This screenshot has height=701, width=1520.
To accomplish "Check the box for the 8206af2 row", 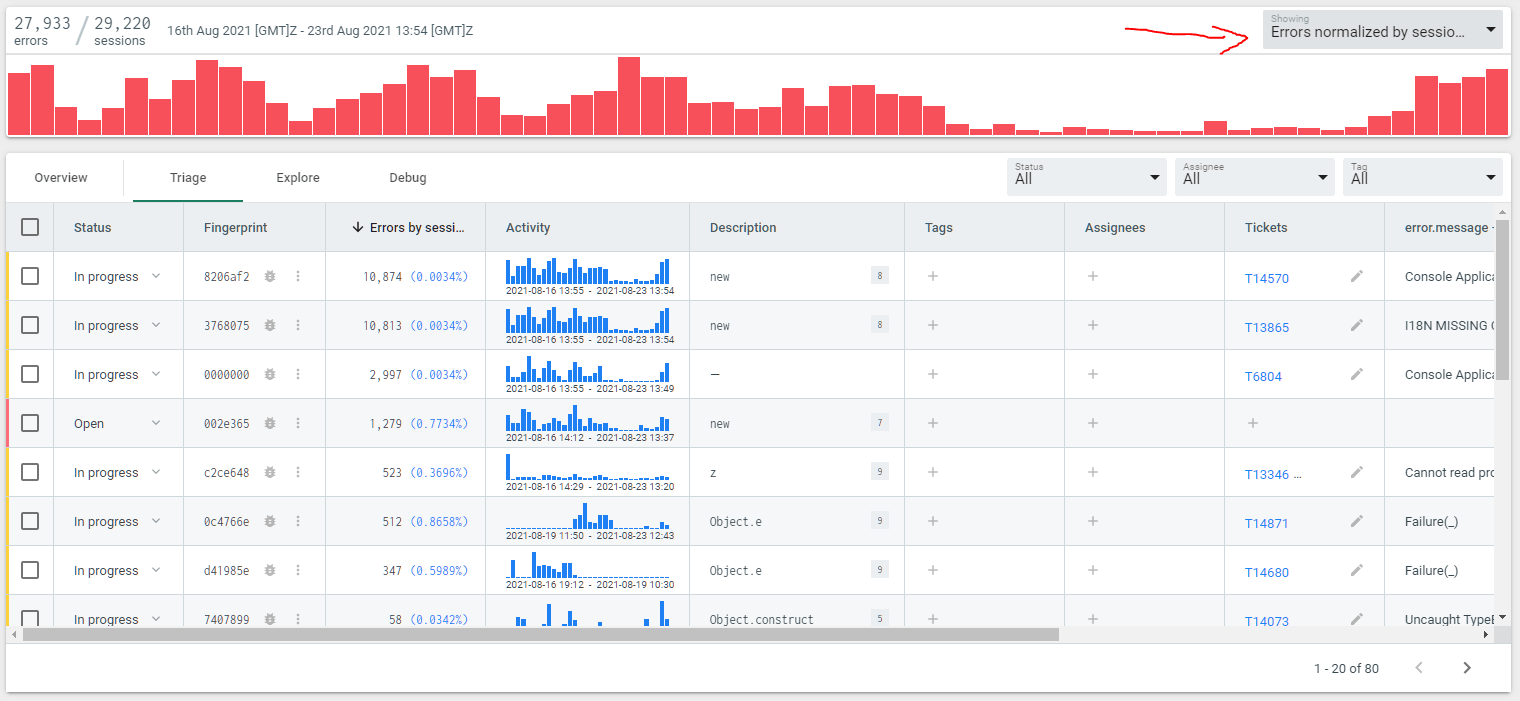I will pos(30,277).
